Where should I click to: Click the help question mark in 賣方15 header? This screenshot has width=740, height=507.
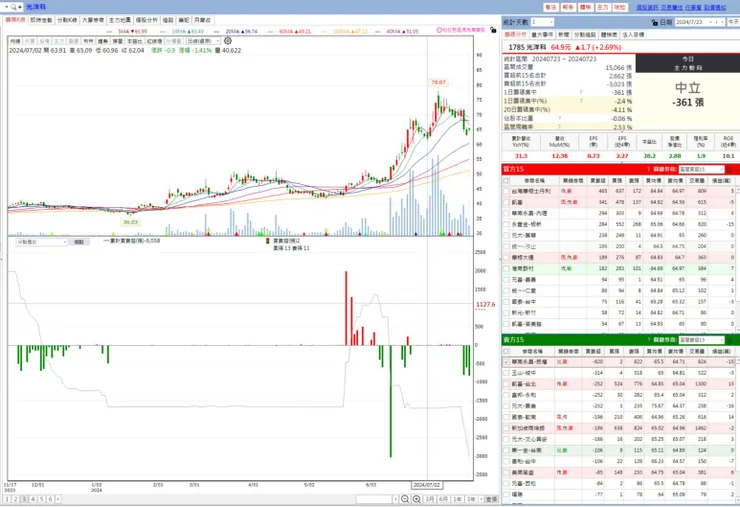[x=648, y=340]
